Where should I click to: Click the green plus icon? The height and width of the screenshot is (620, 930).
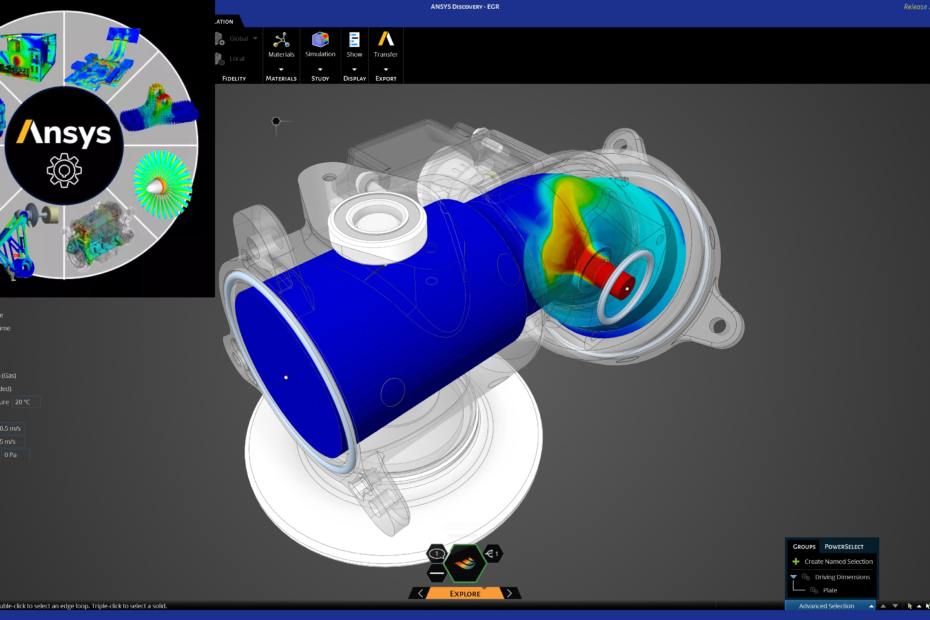point(796,561)
